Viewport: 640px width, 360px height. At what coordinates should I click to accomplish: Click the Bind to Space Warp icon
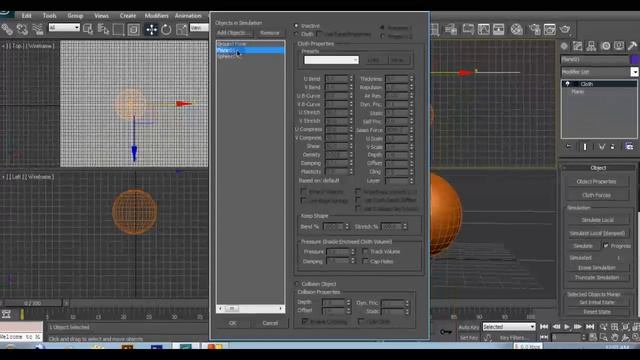pos(38,29)
